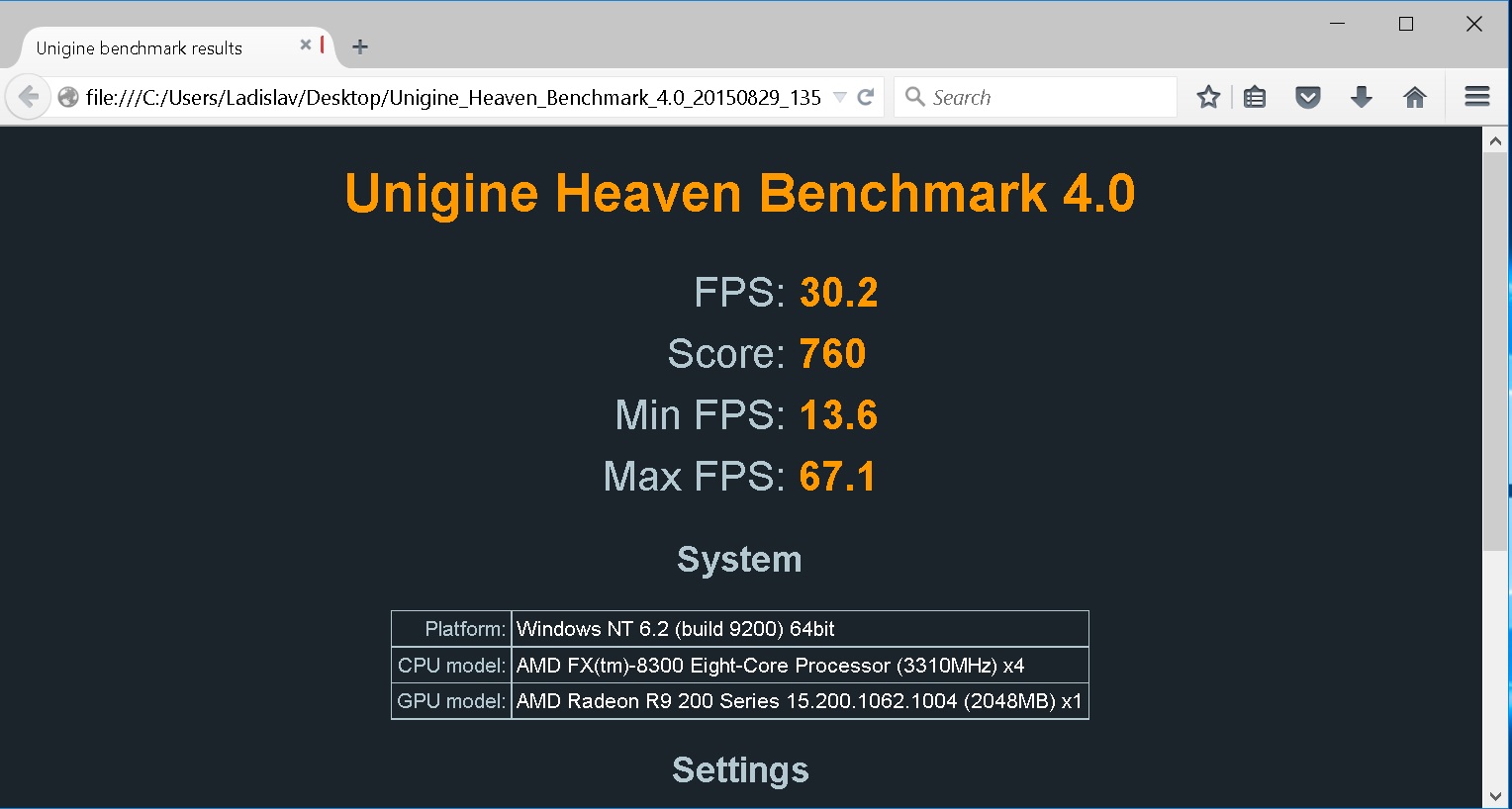Screen dimensions: 1512x809
Task: Select the Score value 760
Action: click(x=832, y=354)
